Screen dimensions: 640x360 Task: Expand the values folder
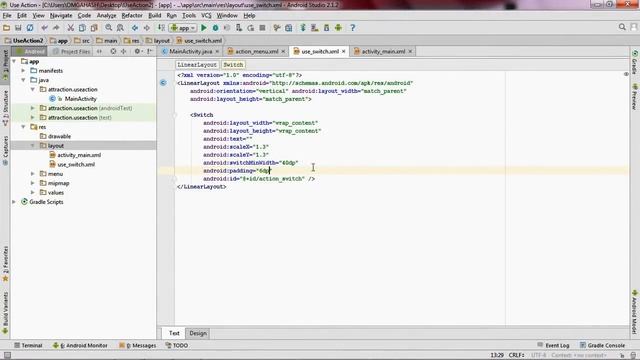tap(33, 193)
